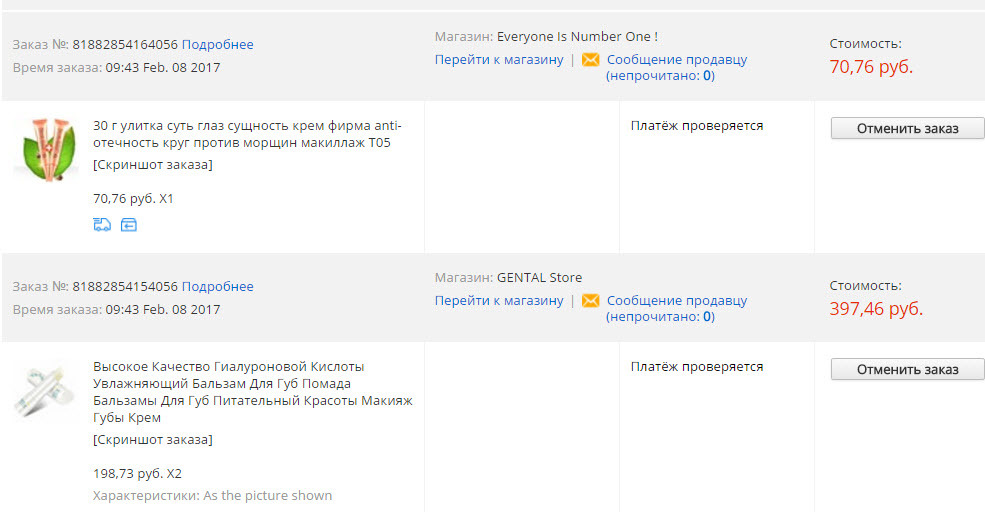
Task: Cancel the 70,76 руб. order
Action: click(x=907, y=128)
